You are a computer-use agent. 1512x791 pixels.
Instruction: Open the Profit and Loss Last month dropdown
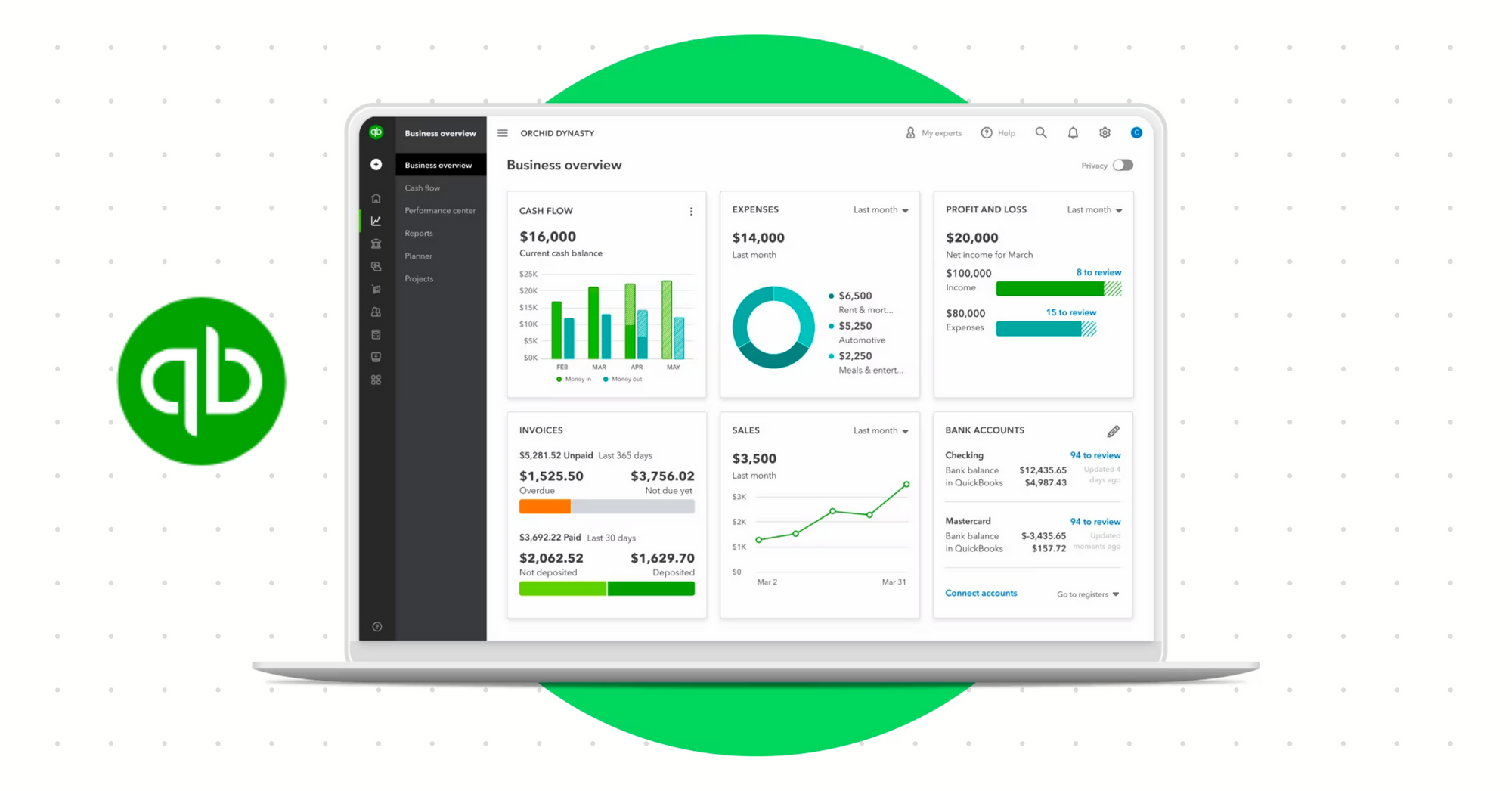1095,210
